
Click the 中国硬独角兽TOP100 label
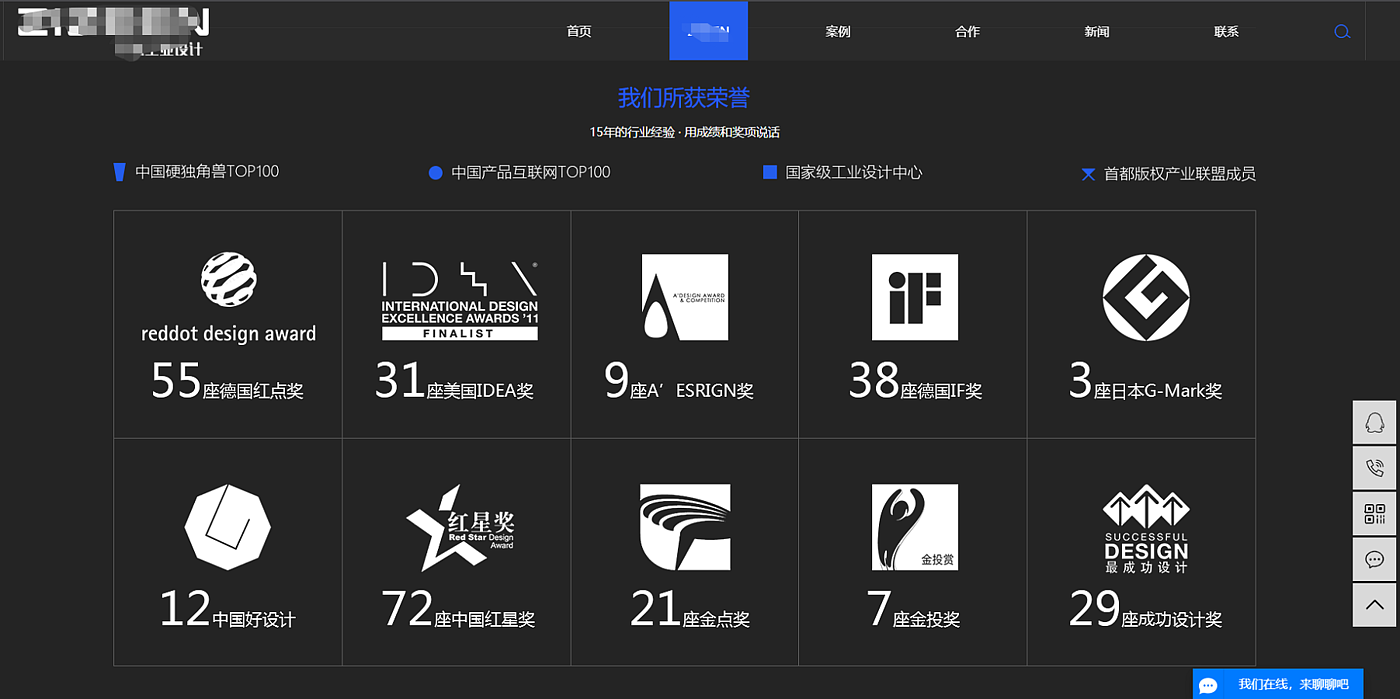[x=207, y=172]
